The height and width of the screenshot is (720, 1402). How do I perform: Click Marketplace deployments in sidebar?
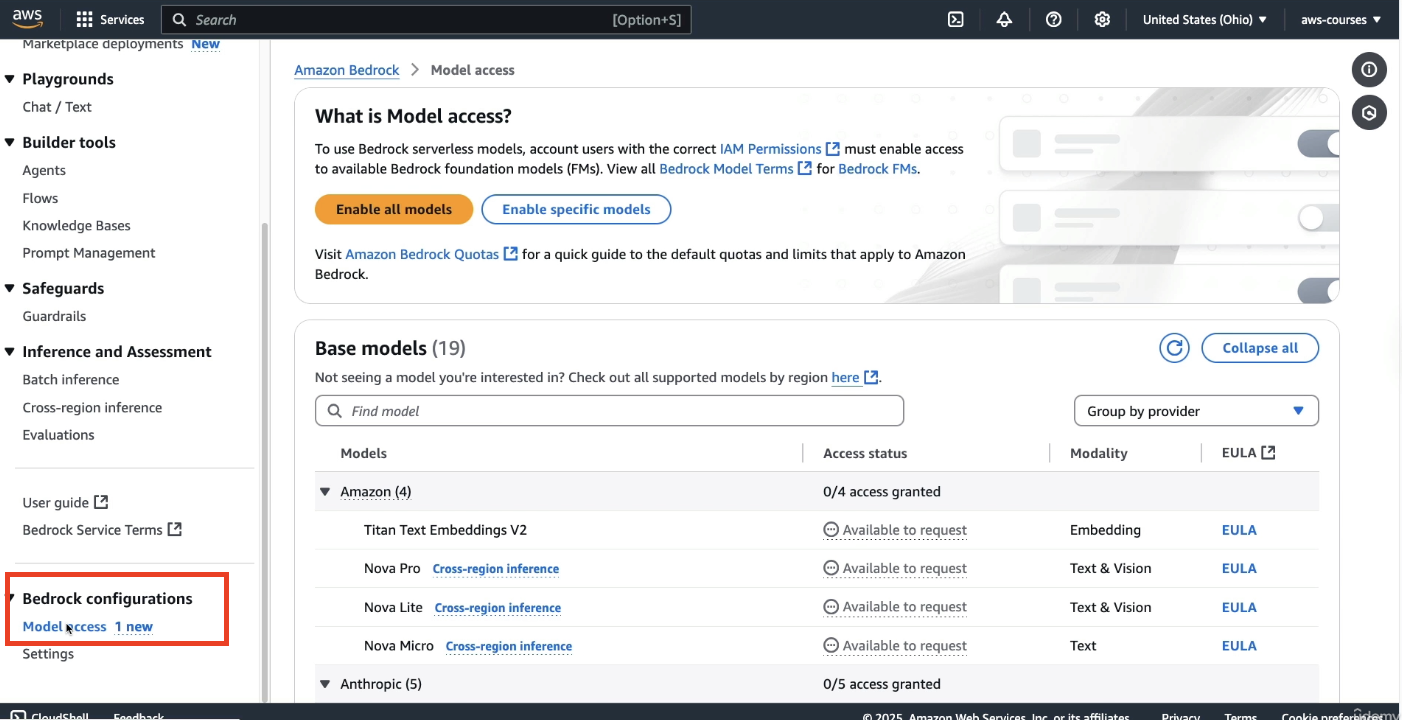point(102,44)
